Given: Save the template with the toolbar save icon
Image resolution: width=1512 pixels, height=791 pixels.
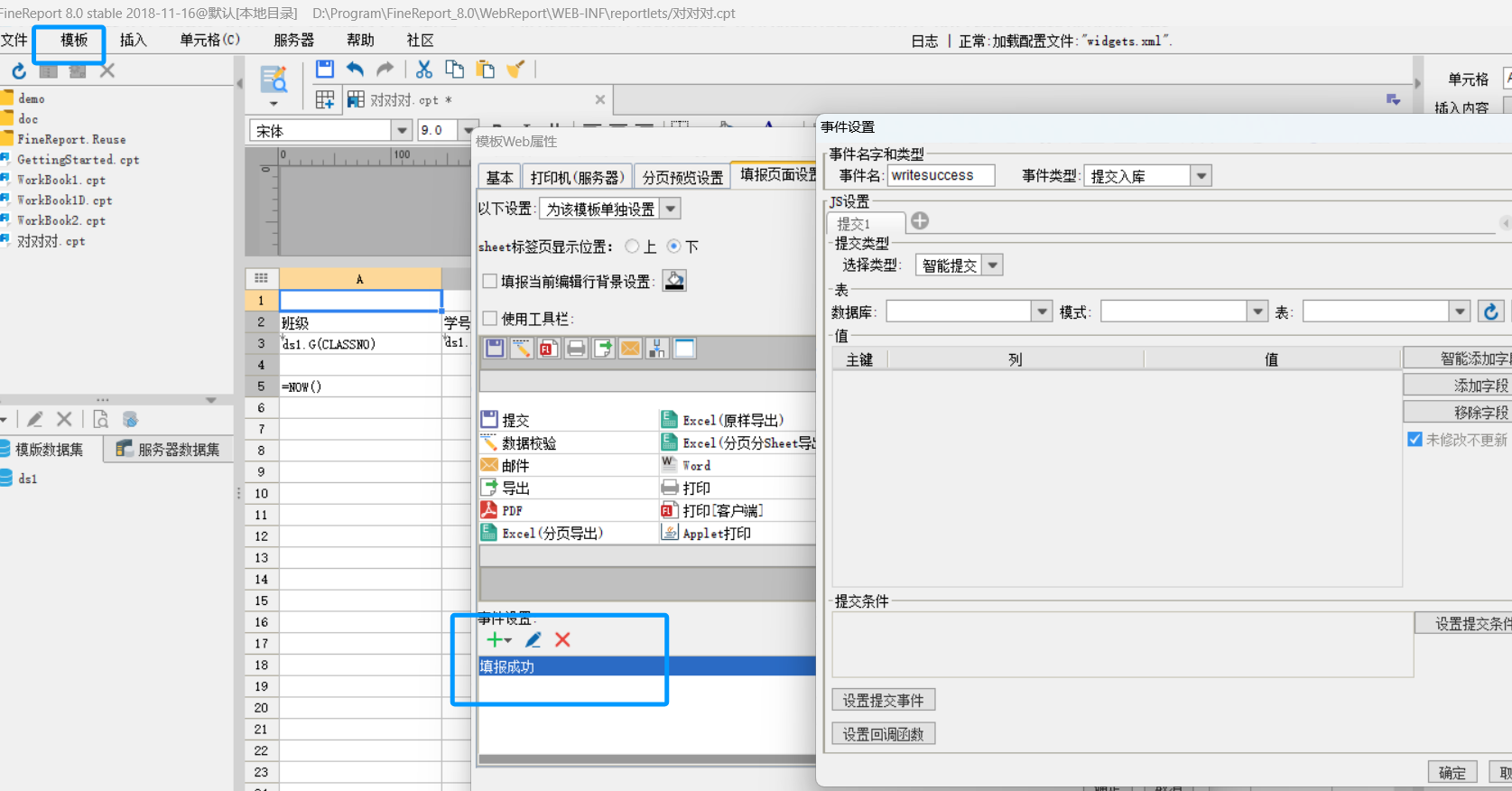Looking at the screenshot, I should pos(325,69).
